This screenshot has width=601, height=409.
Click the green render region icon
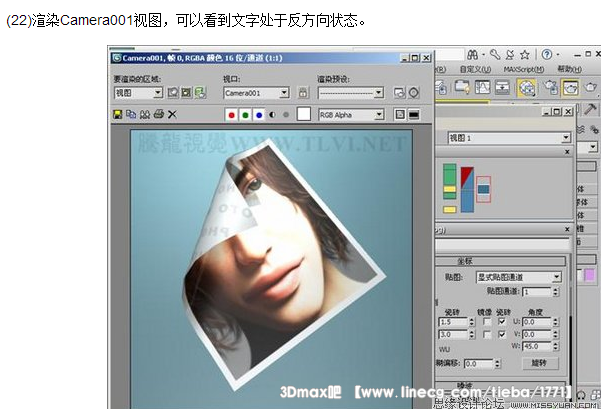pyautogui.click(x=200, y=92)
